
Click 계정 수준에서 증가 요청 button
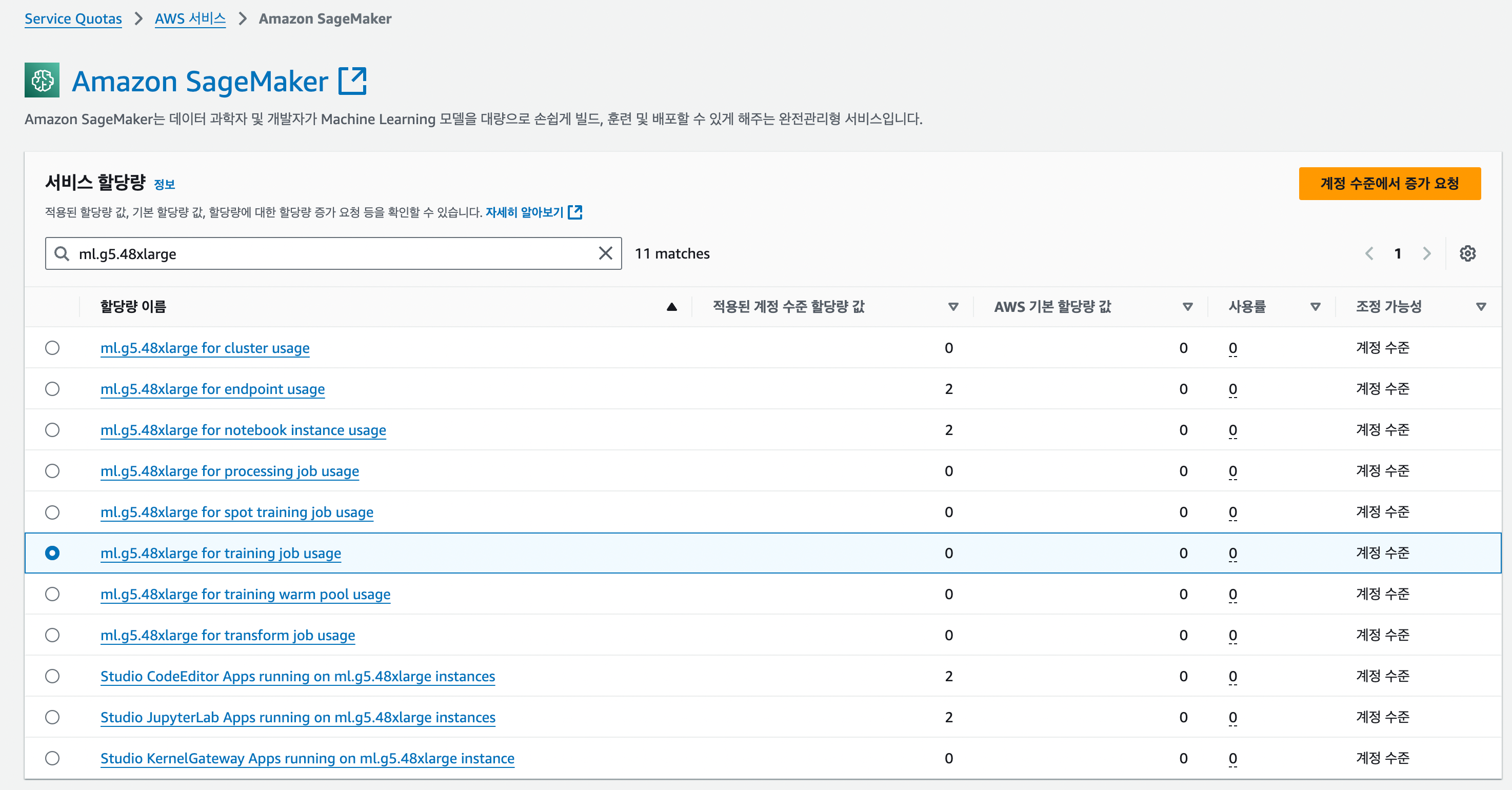point(1389,184)
